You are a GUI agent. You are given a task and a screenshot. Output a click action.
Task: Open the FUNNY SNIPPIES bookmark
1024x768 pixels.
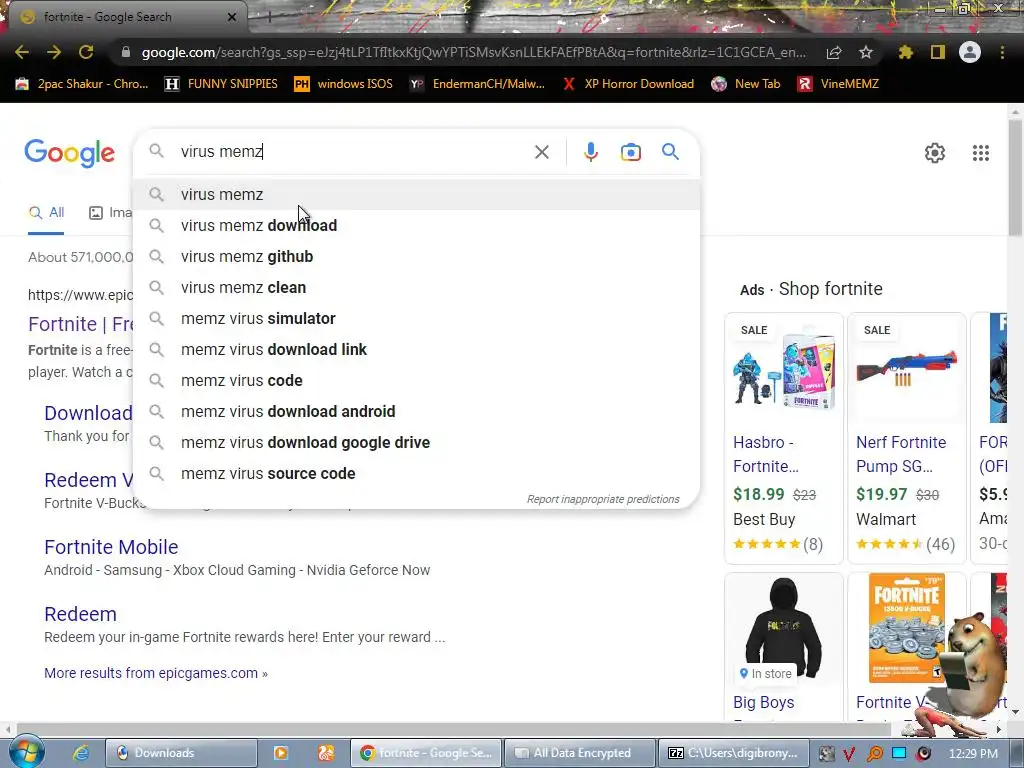point(221,84)
